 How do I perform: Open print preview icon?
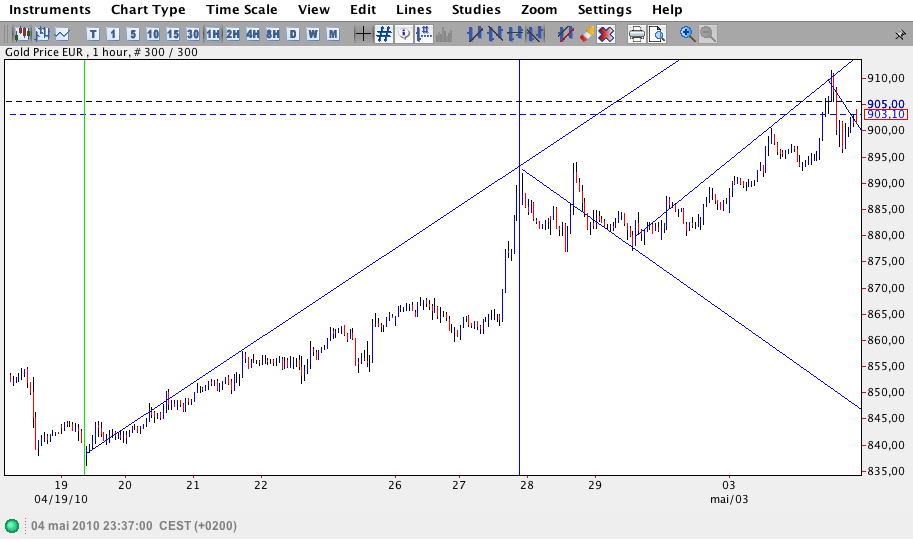(656, 34)
